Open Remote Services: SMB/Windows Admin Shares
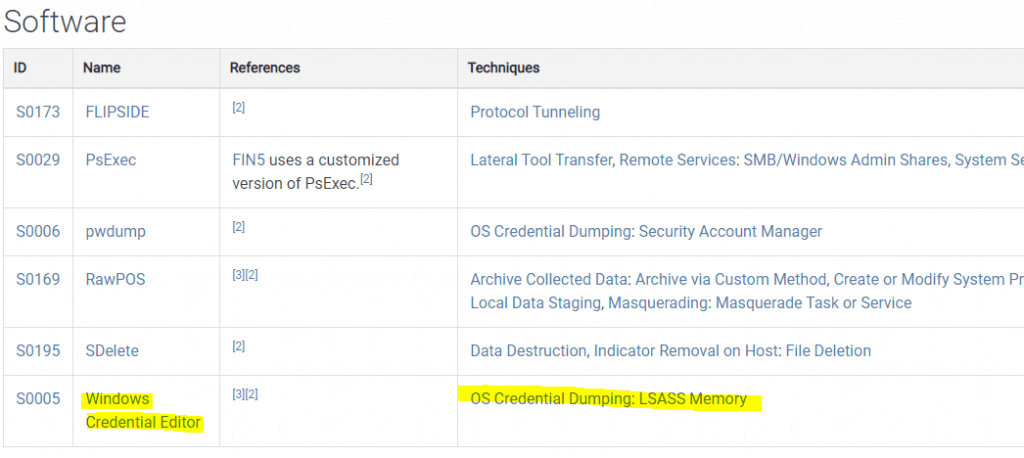Screen dimensions: 1024x458 pos(783,160)
